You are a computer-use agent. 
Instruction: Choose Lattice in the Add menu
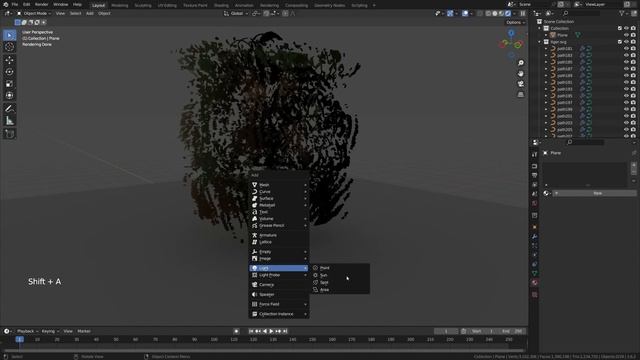(x=279, y=242)
